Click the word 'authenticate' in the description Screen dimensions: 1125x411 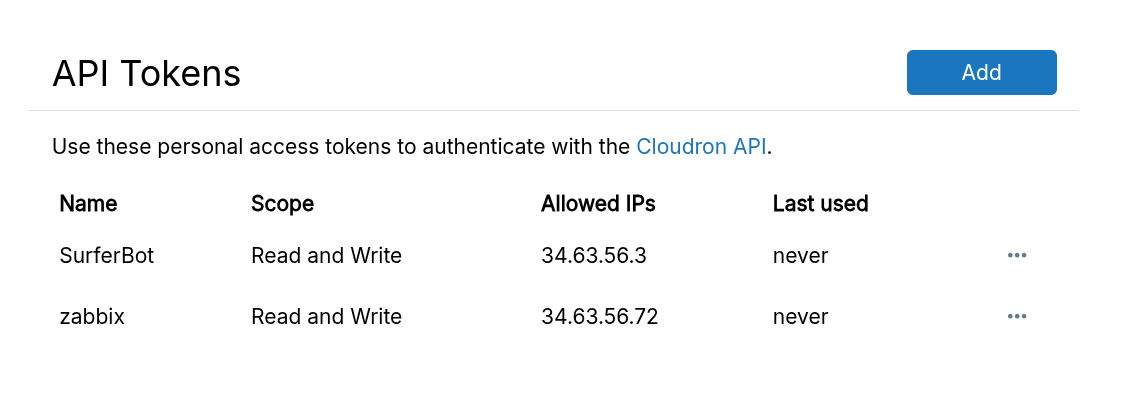[x=480, y=147]
